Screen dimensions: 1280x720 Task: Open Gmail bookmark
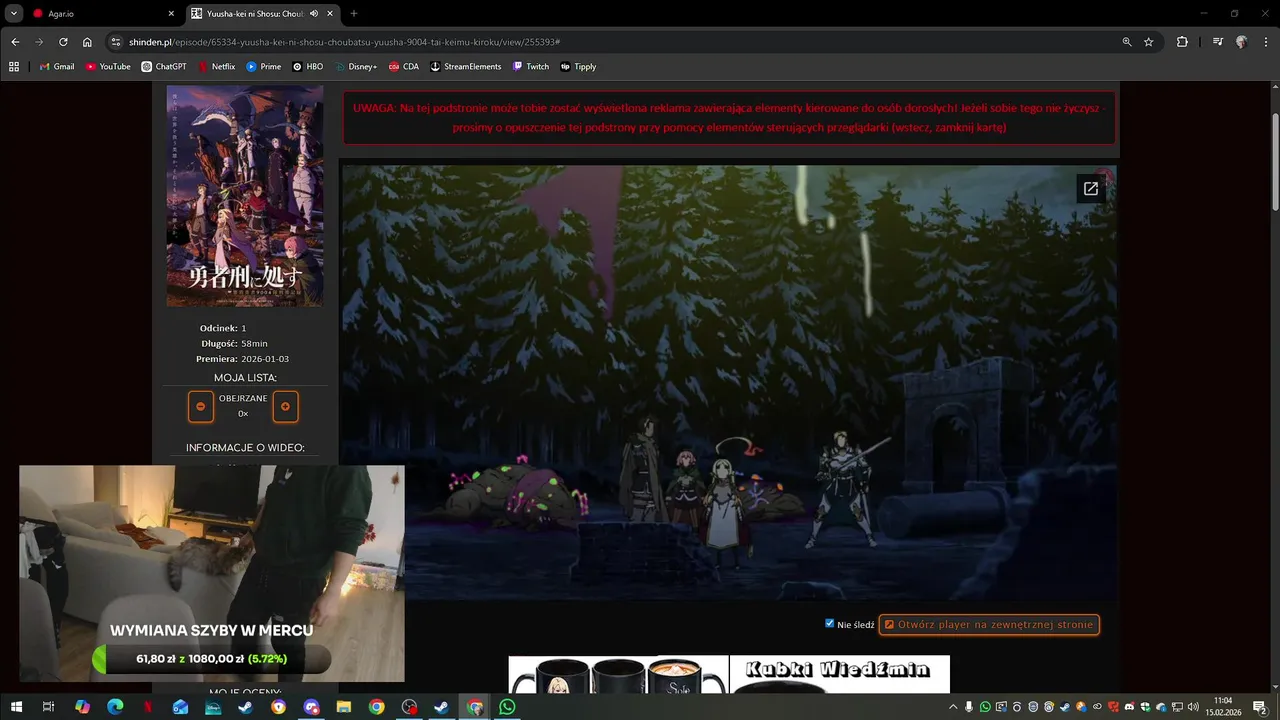click(57, 67)
